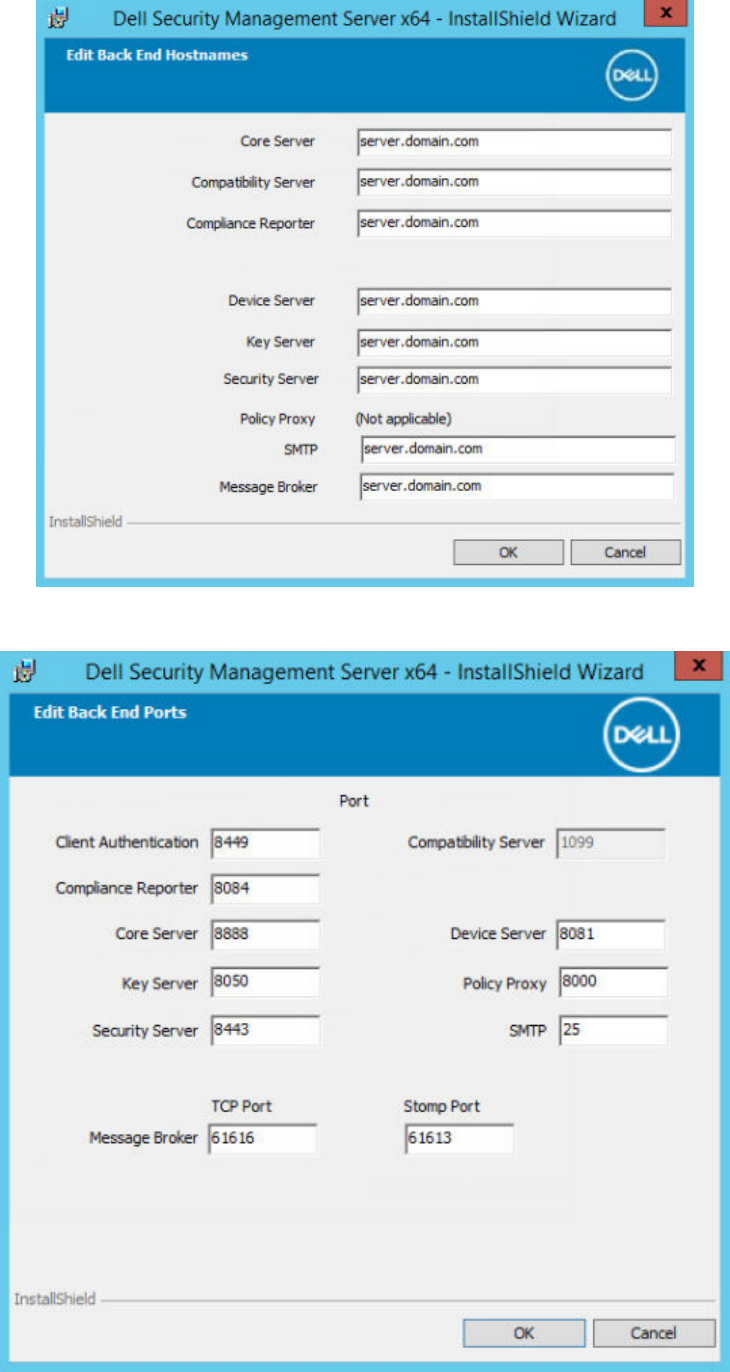730x1372 pixels.
Task: Select the Device Server port field
Action: click(x=611, y=935)
